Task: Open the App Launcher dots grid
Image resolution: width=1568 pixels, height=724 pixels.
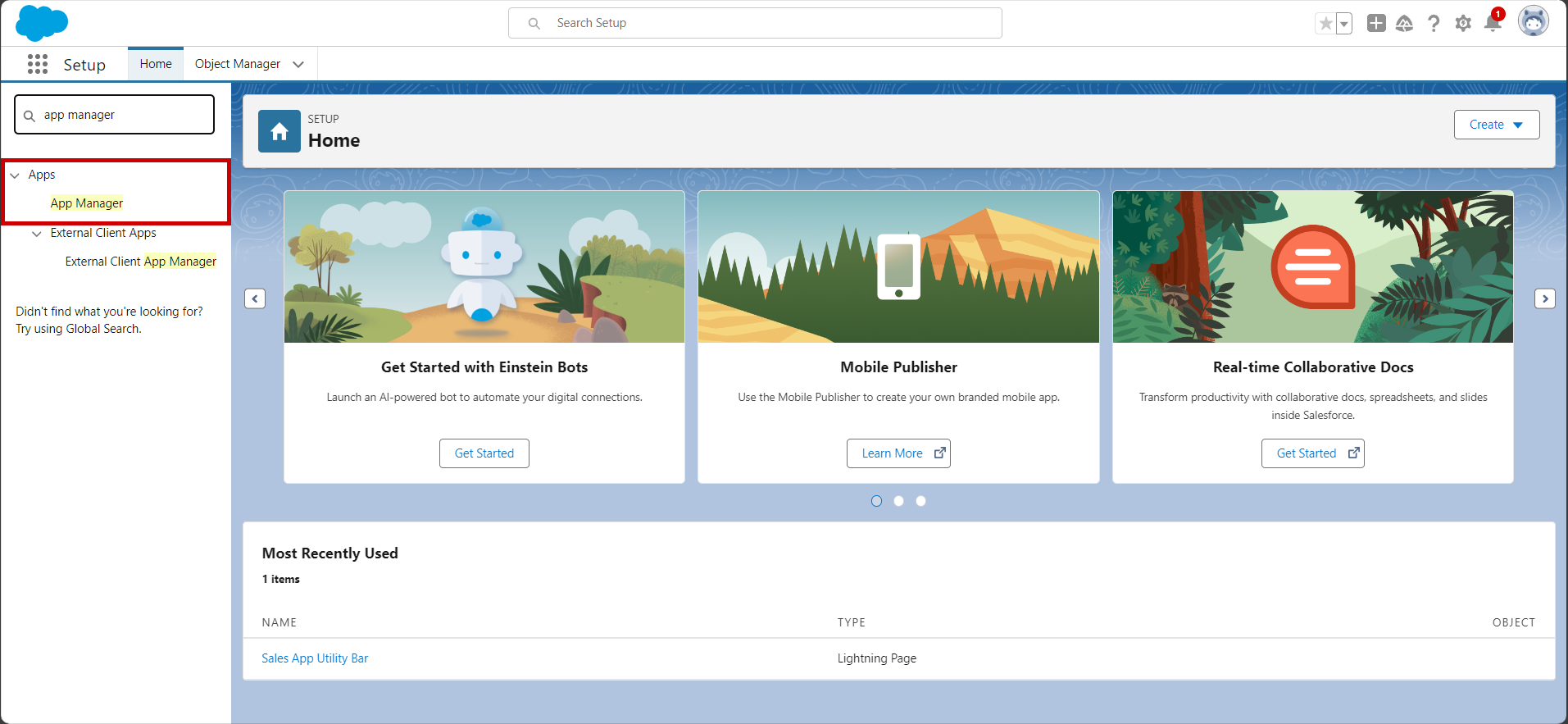Action: [38, 64]
